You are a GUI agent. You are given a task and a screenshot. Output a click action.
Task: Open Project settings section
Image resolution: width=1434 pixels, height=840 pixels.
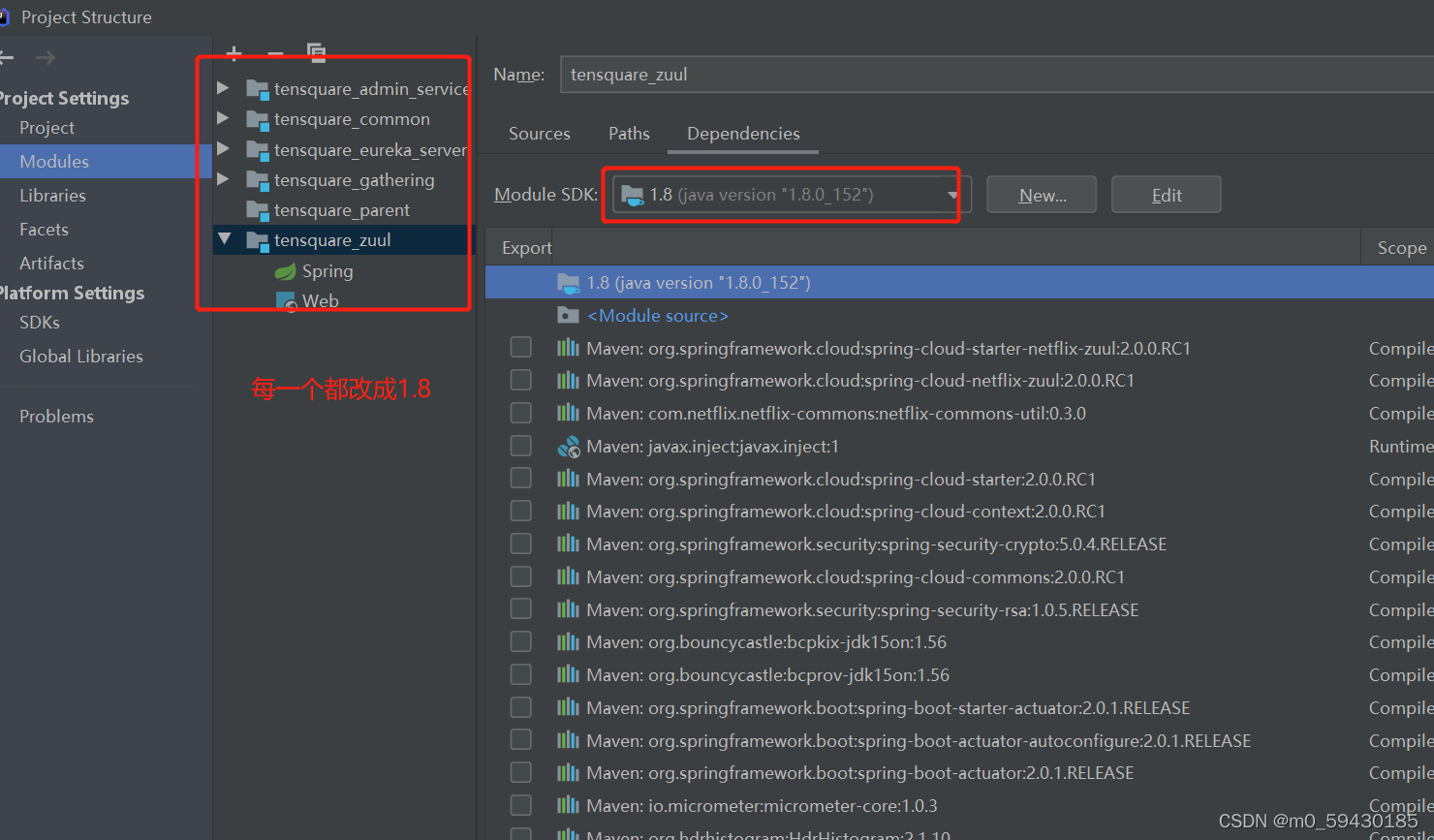tap(47, 128)
